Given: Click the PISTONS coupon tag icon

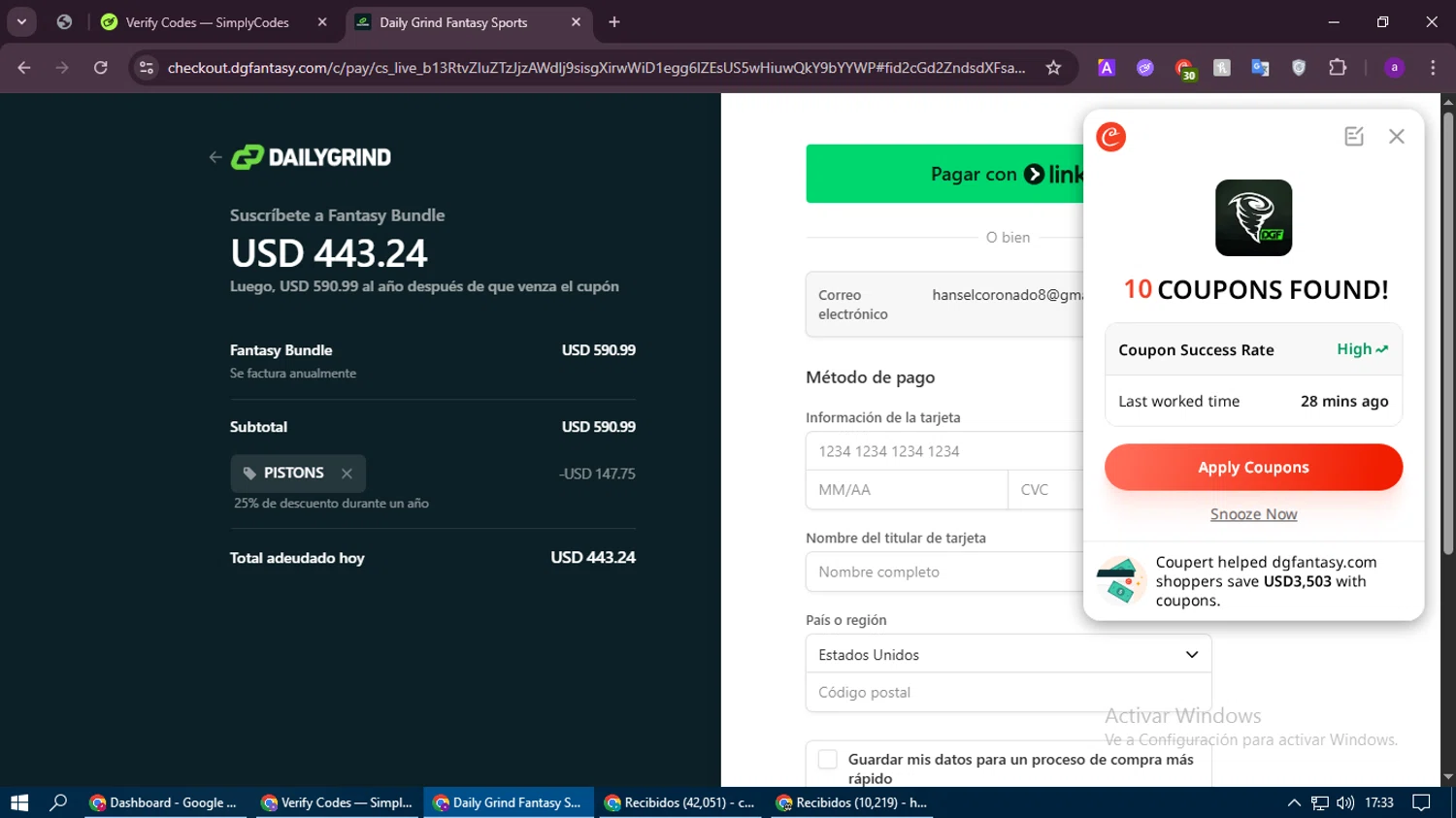Looking at the screenshot, I should pos(249,474).
